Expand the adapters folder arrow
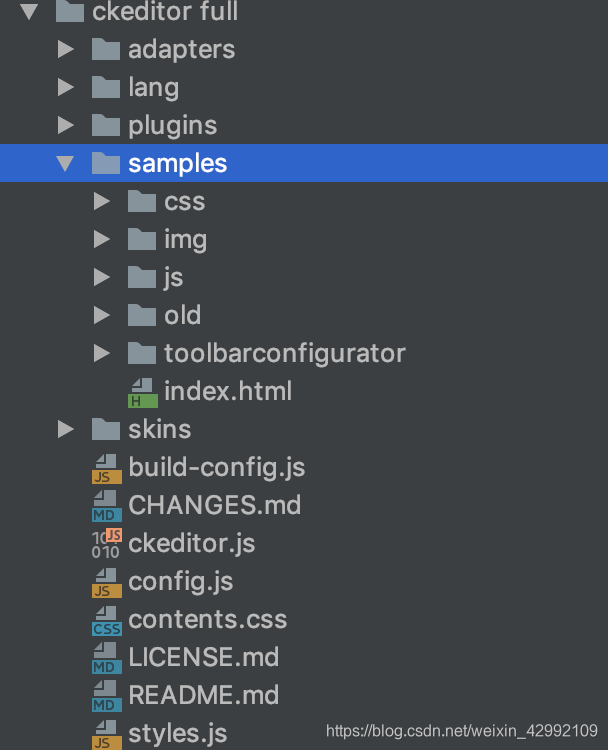 (66, 49)
